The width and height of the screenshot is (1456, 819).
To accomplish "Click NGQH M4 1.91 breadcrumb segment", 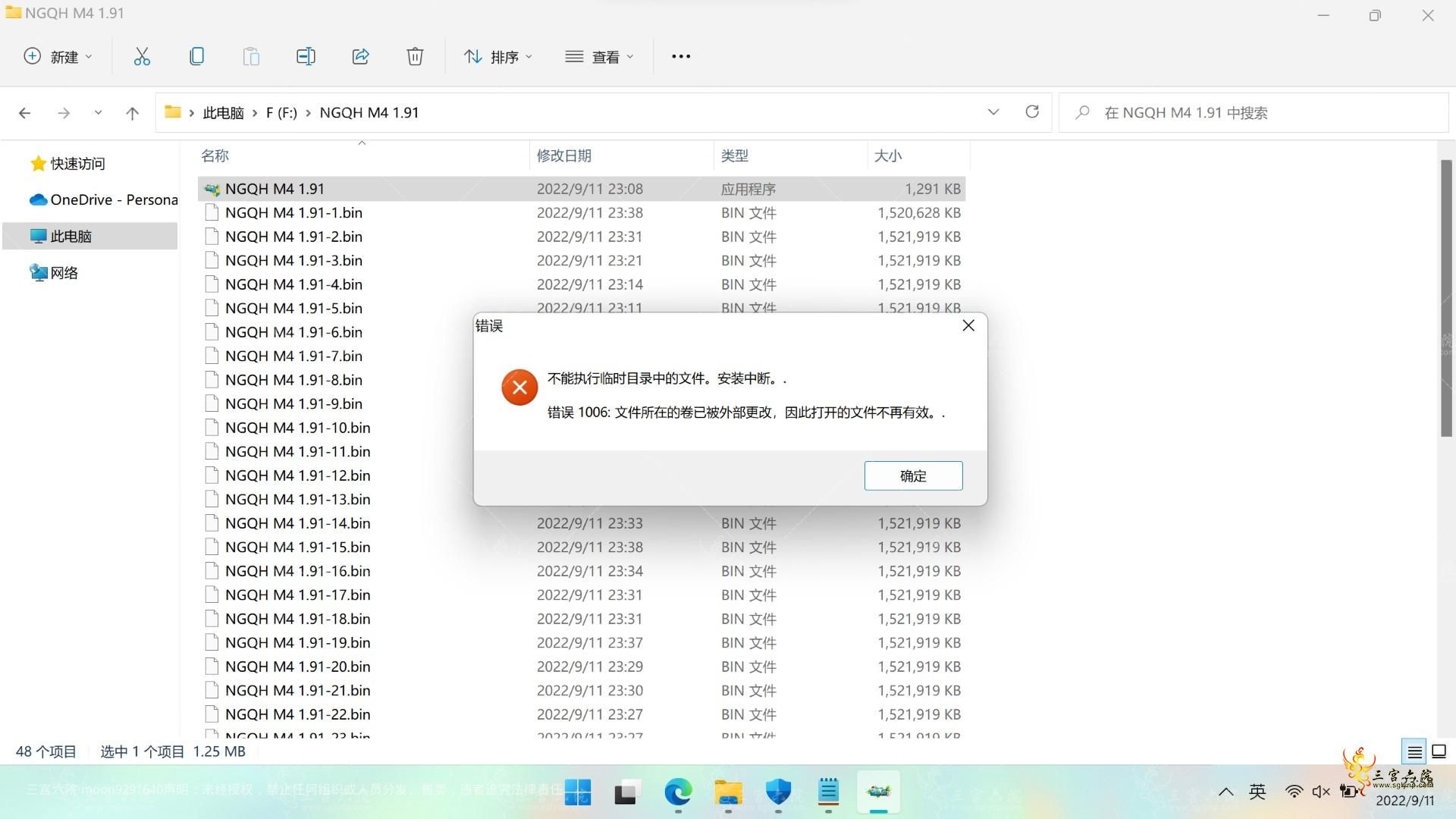I will (x=369, y=113).
